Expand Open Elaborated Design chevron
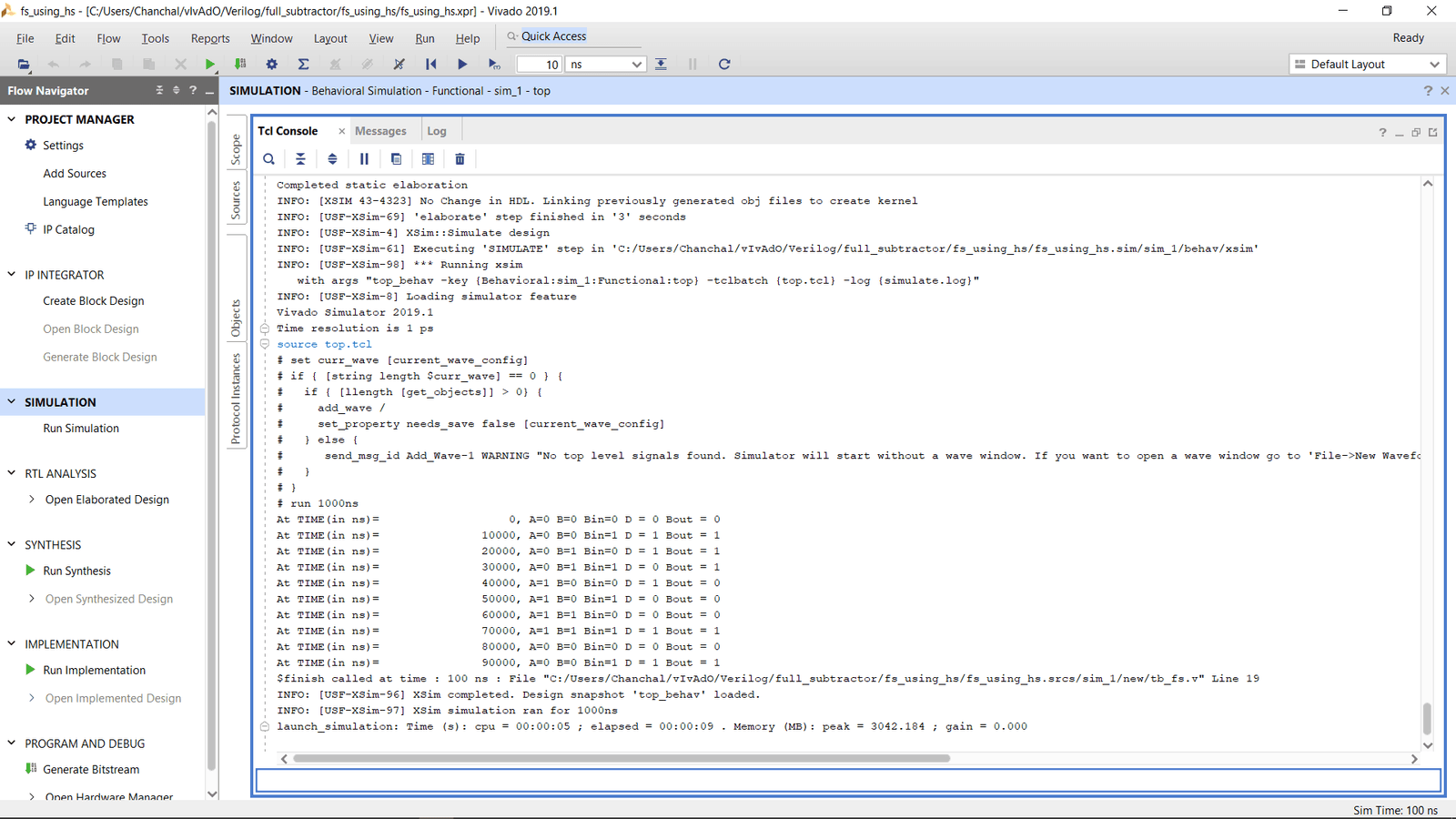Viewport: 1456px width, 819px height. 32,499
